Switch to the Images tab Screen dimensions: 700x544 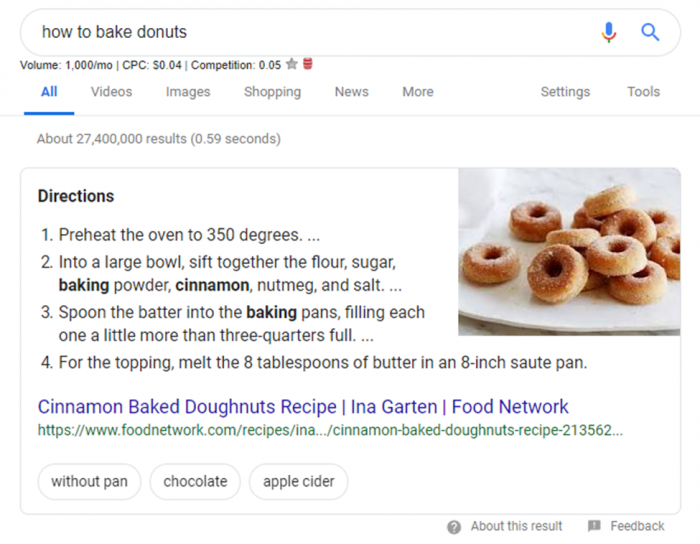tap(188, 92)
